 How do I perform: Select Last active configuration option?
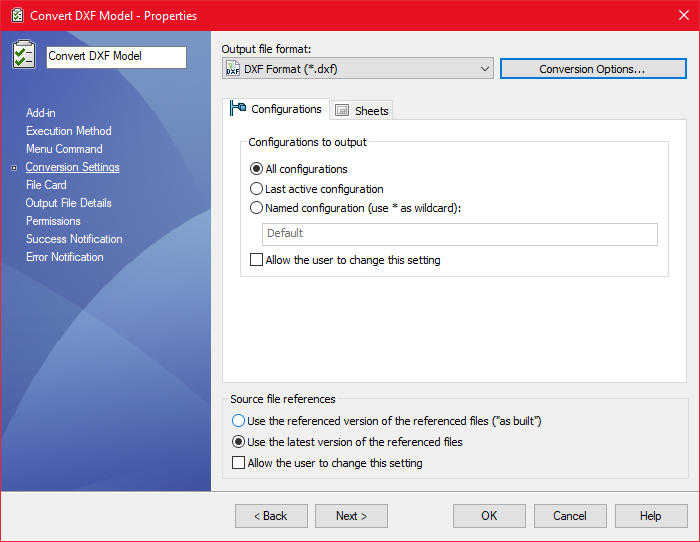tap(256, 189)
